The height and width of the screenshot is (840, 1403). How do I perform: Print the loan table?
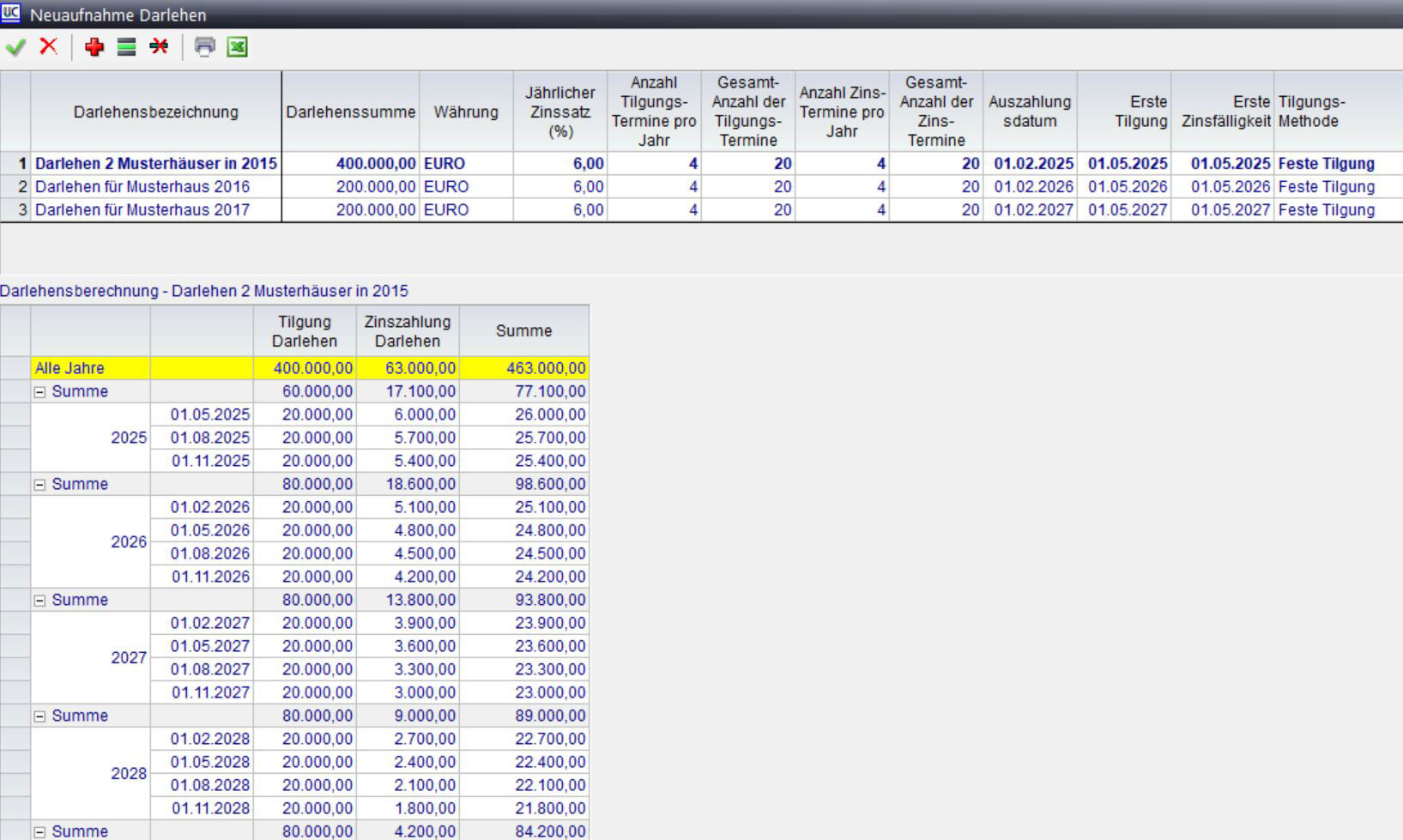(x=204, y=47)
